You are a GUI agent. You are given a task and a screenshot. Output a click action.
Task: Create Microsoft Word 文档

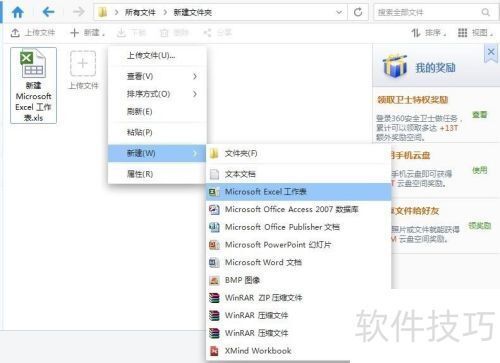point(299,262)
